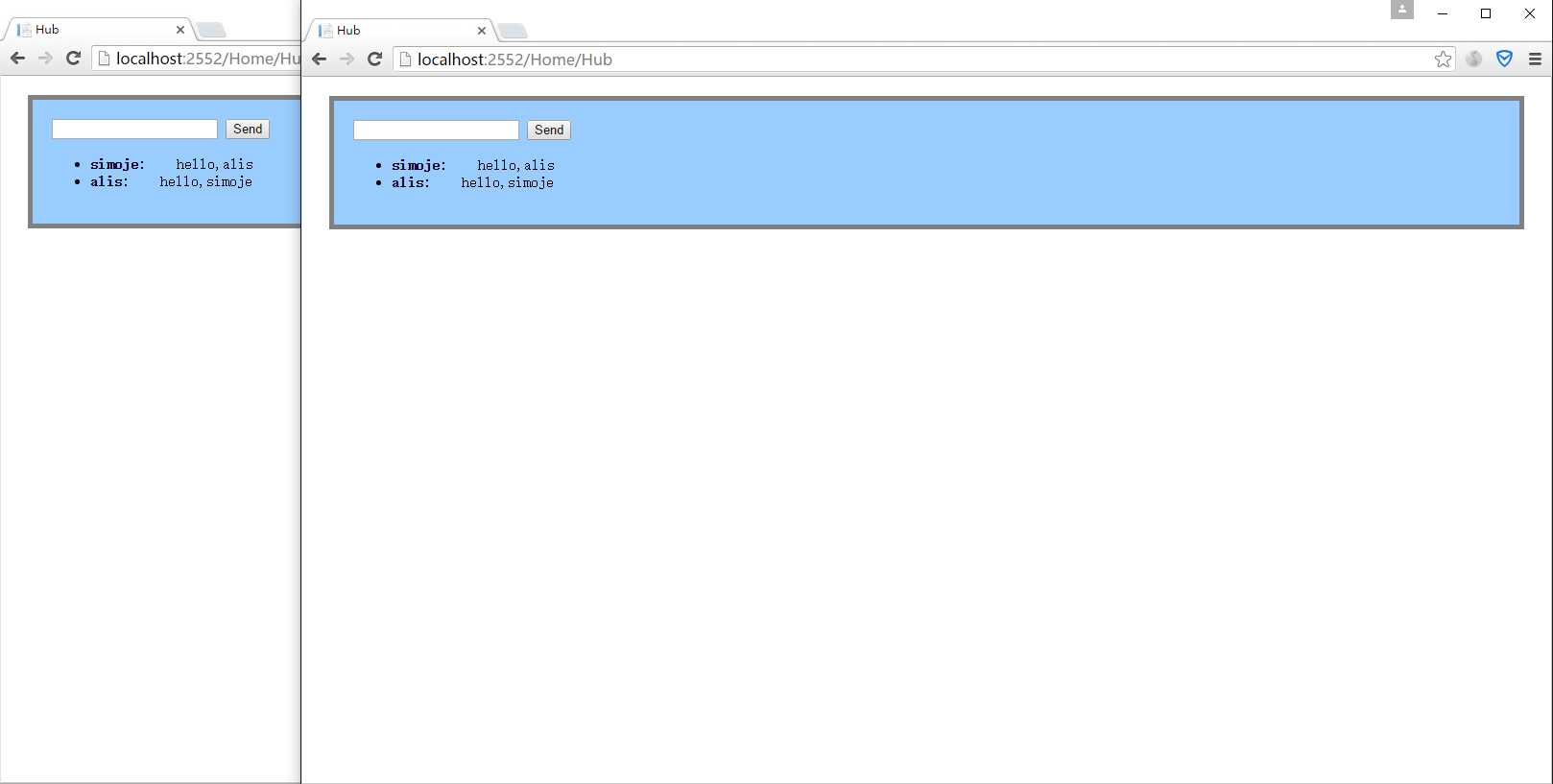Click 'hello, alis' message in right window
Screen dimensions: 1553x784
(x=516, y=166)
